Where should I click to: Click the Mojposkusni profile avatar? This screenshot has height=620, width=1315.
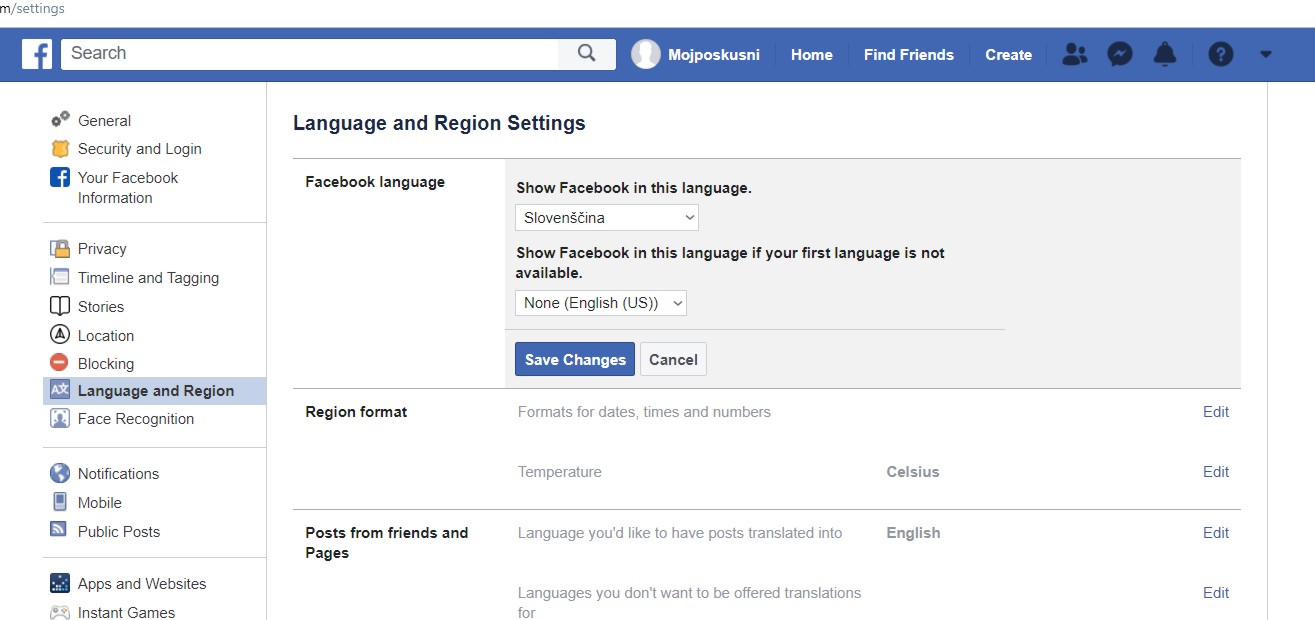646,55
